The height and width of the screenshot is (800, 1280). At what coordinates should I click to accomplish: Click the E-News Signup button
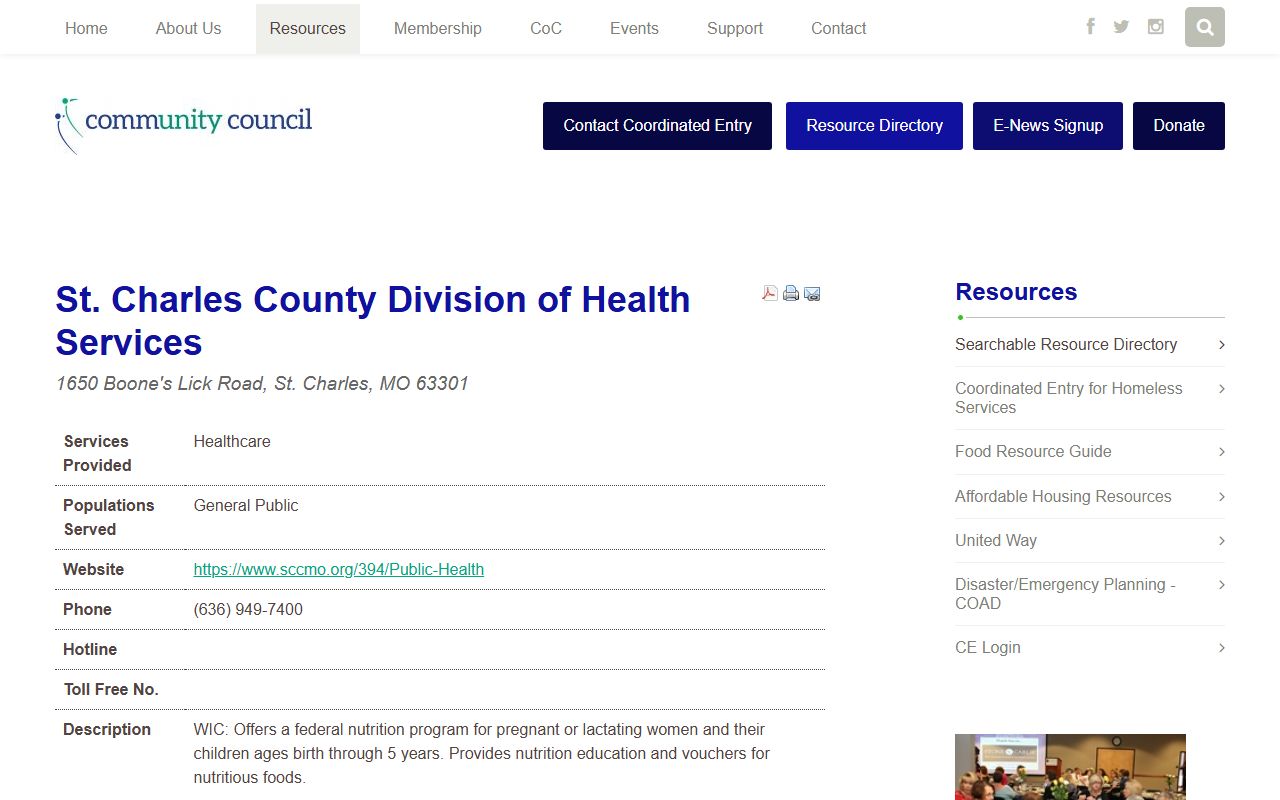coord(1048,126)
